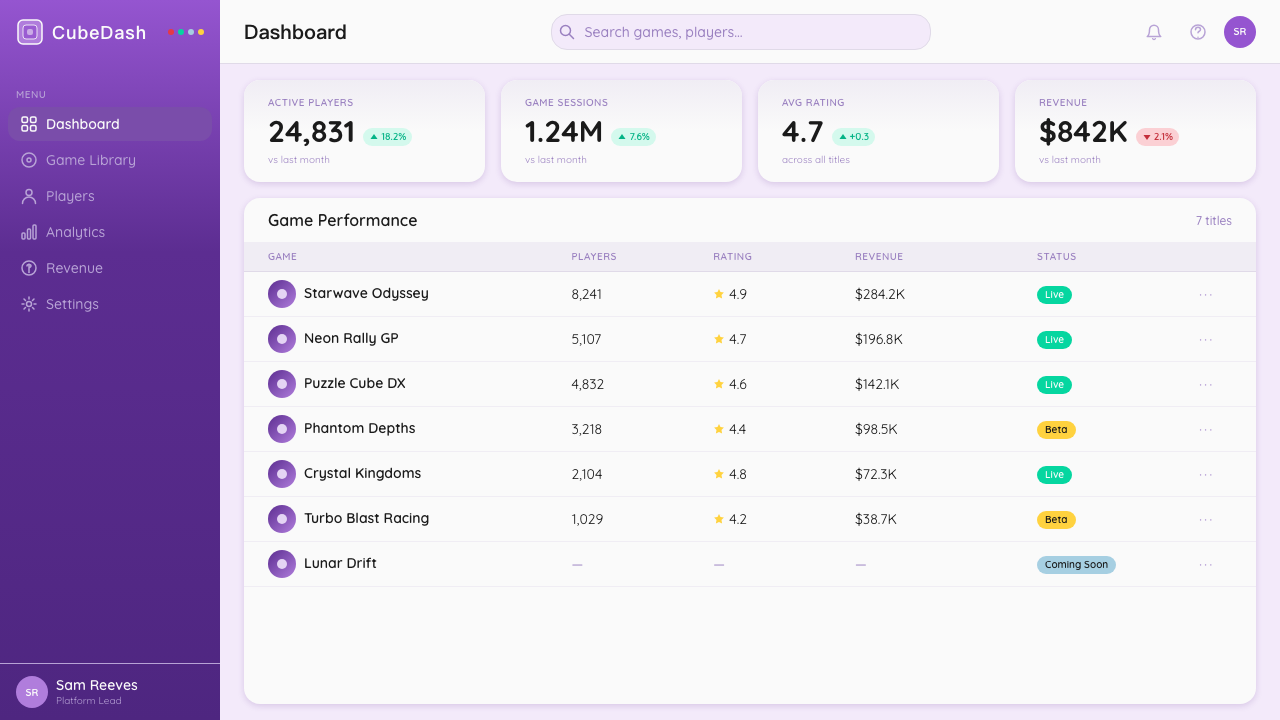
Task: Sort by the Revenue column header
Action: [879, 257]
